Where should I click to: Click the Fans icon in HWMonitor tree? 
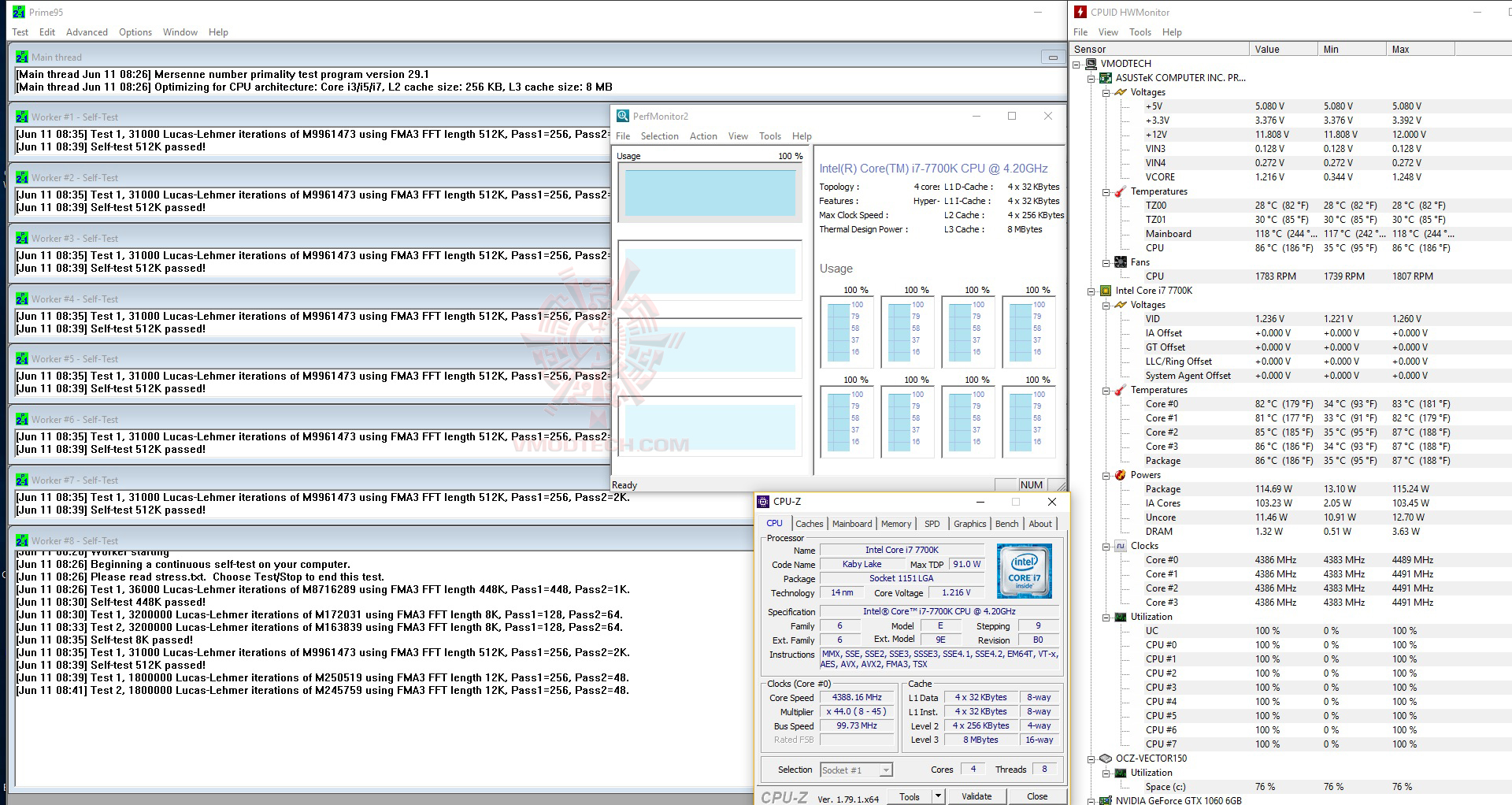[x=1121, y=262]
